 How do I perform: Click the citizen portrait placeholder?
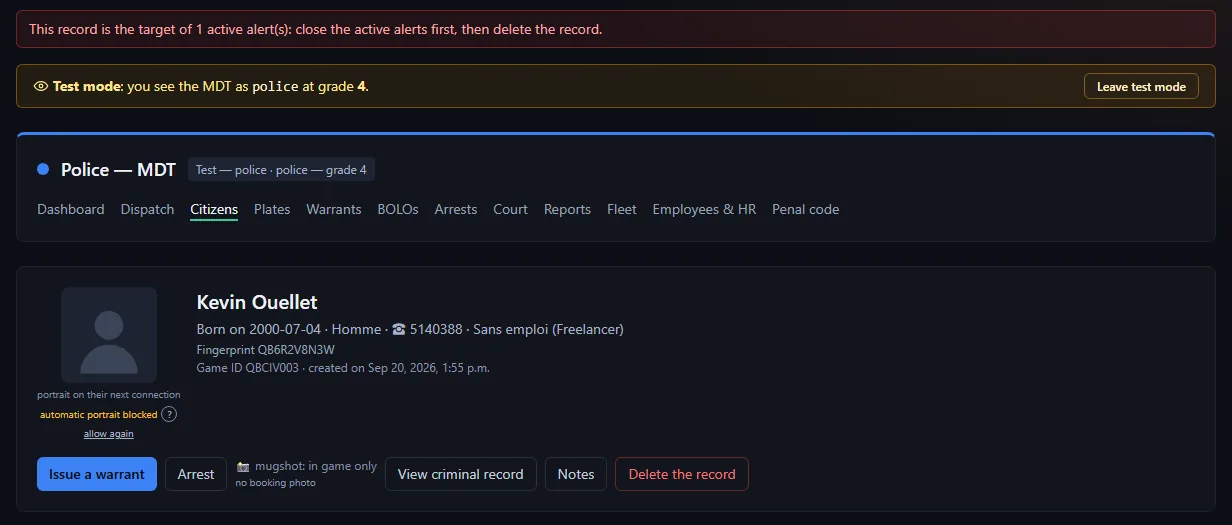click(109, 335)
